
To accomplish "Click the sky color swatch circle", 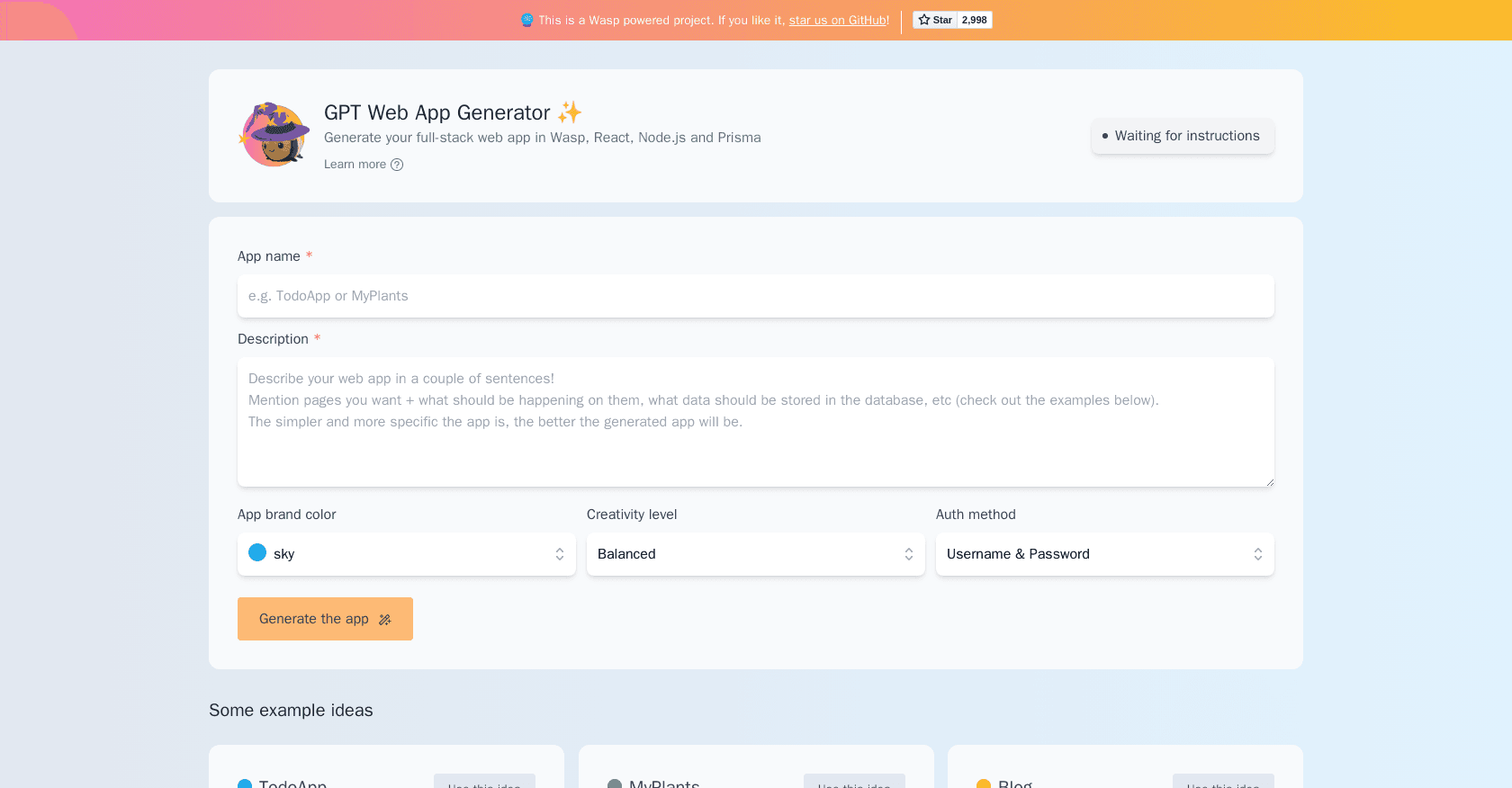I will tap(257, 552).
